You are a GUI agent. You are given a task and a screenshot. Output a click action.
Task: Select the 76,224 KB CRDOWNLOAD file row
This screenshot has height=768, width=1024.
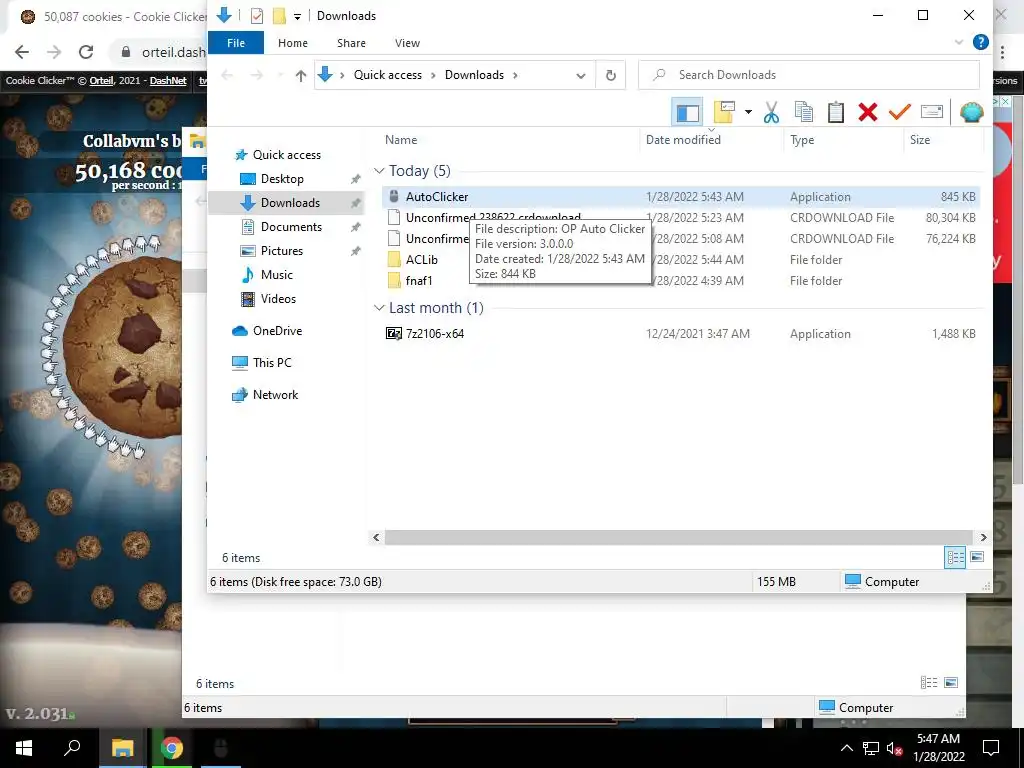[x=681, y=238]
